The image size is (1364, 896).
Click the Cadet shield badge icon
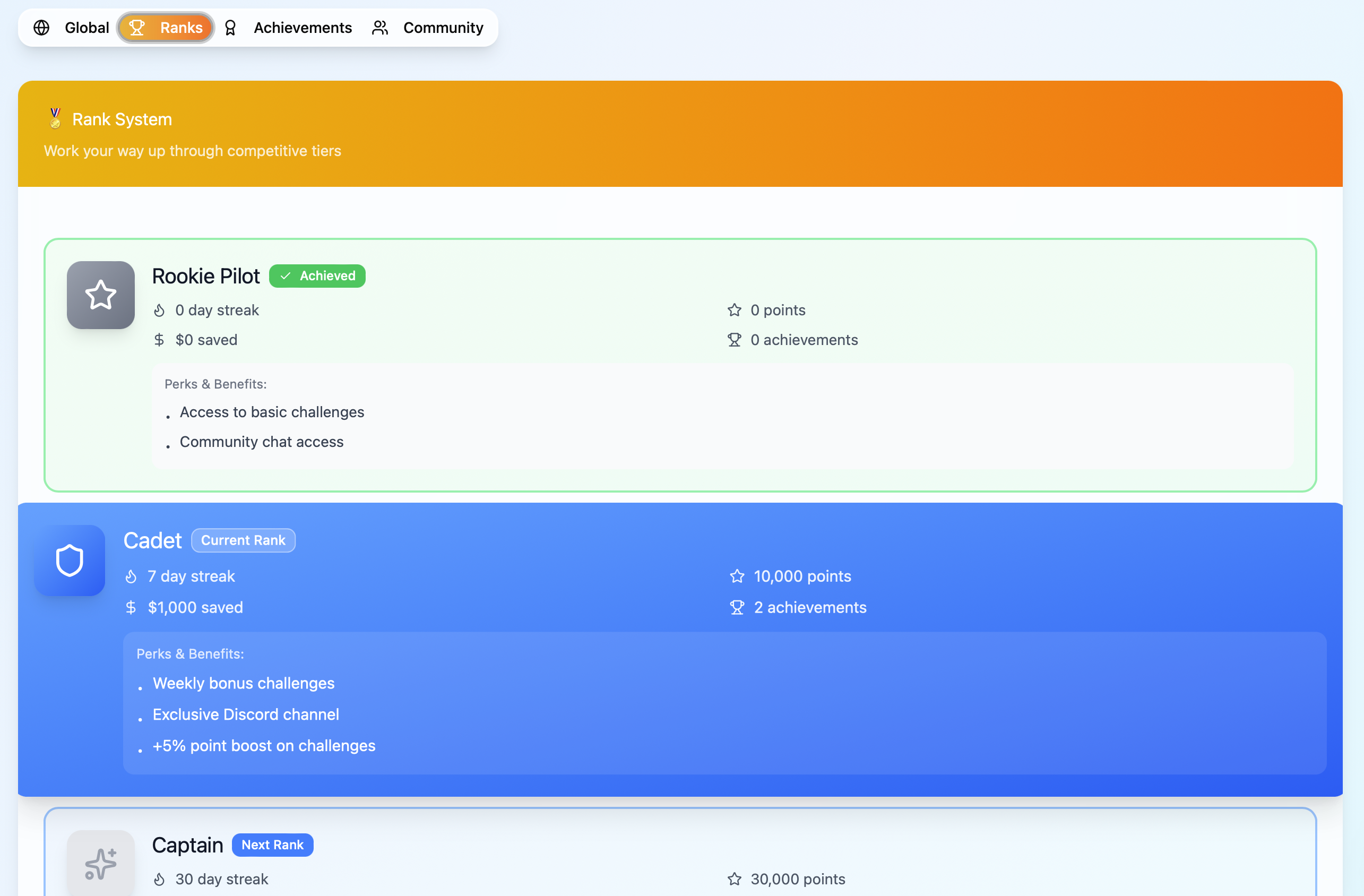70,560
